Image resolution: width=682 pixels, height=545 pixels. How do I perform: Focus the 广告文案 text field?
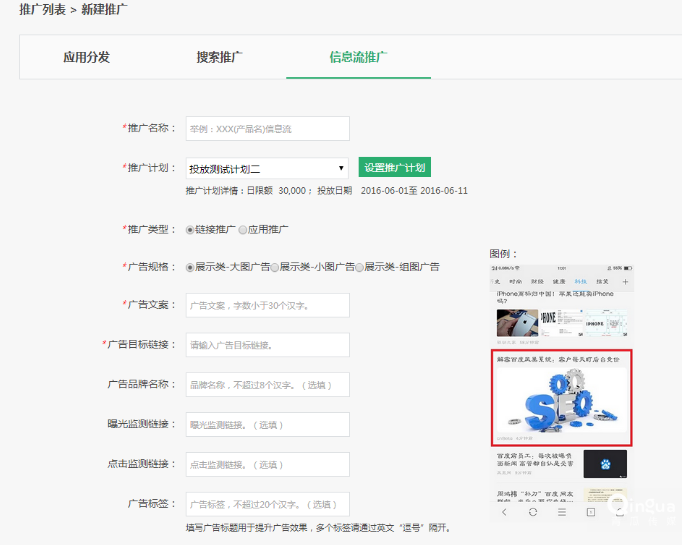pos(267,305)
